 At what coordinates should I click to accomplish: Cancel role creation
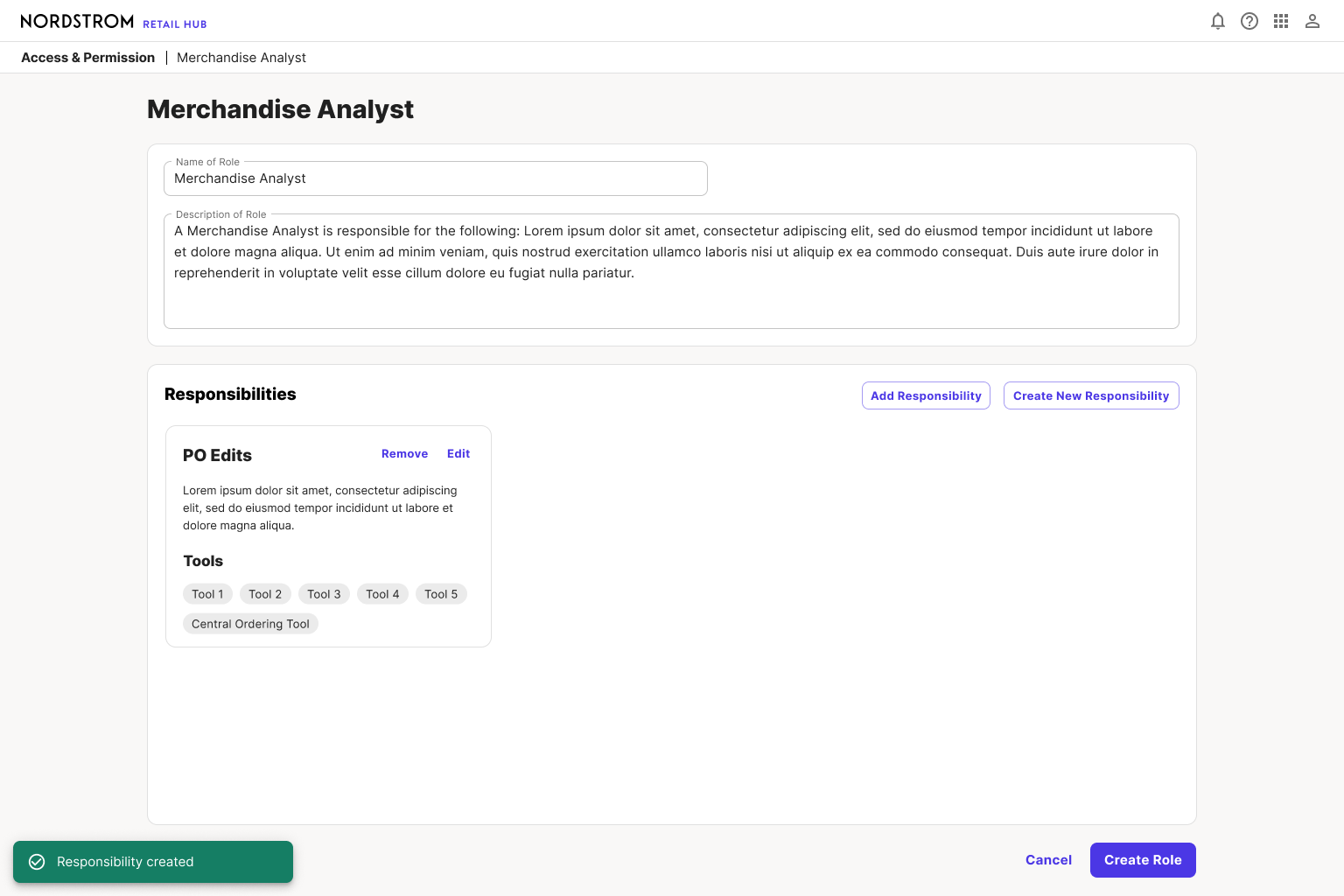1048,860
